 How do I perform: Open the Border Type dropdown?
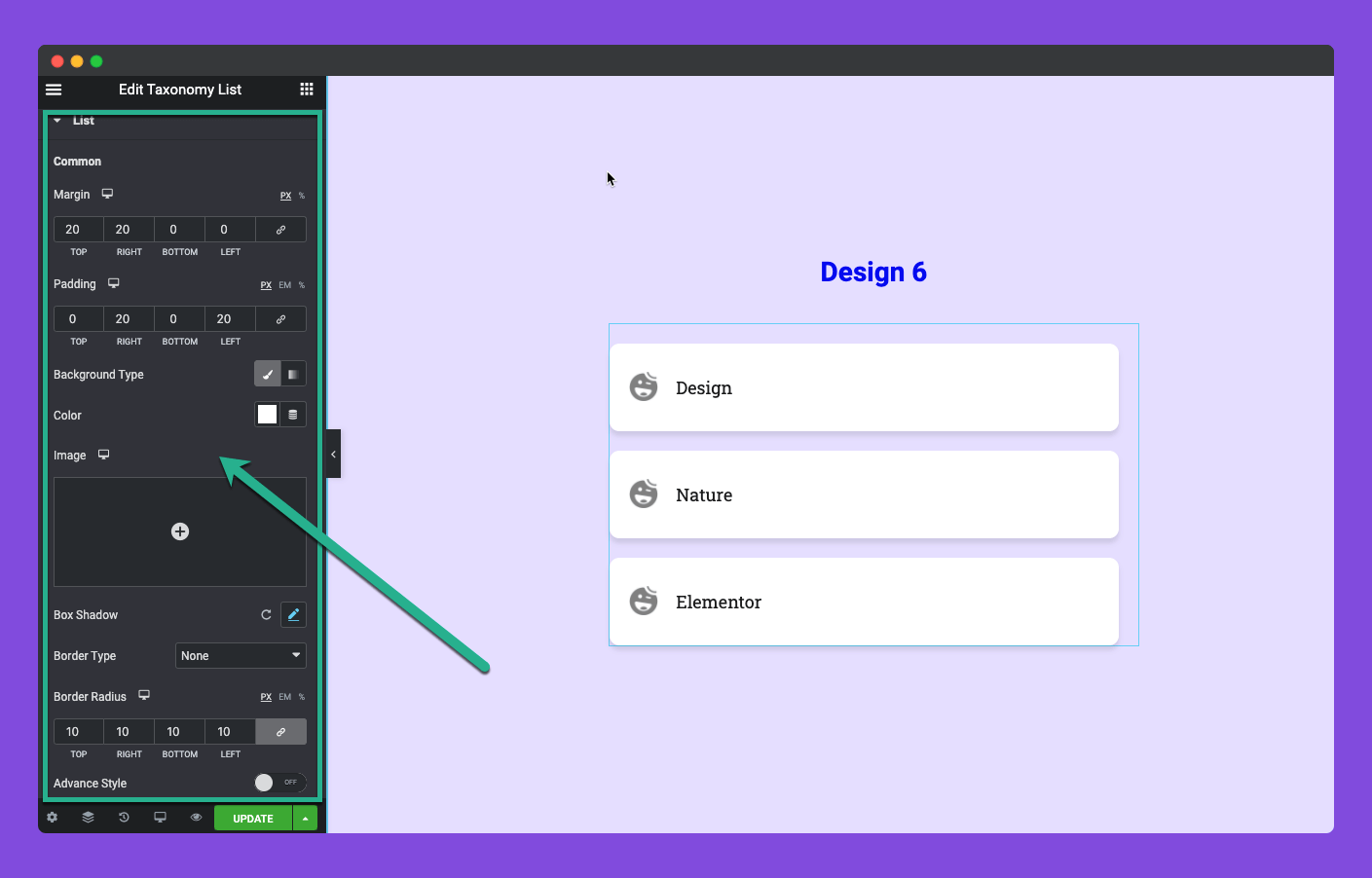click(x=241, y=656)
